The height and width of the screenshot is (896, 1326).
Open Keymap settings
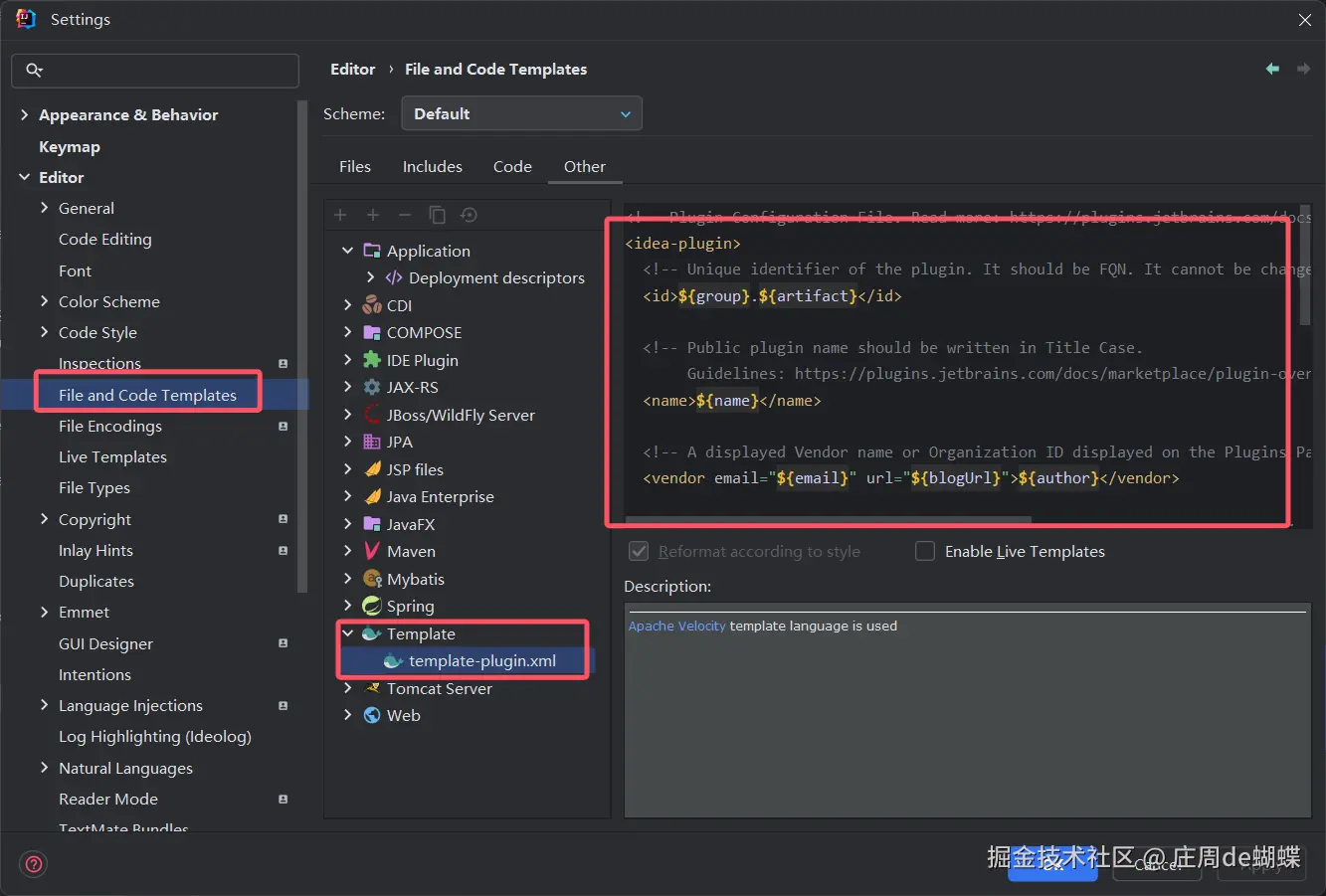[x=70, y=147]
